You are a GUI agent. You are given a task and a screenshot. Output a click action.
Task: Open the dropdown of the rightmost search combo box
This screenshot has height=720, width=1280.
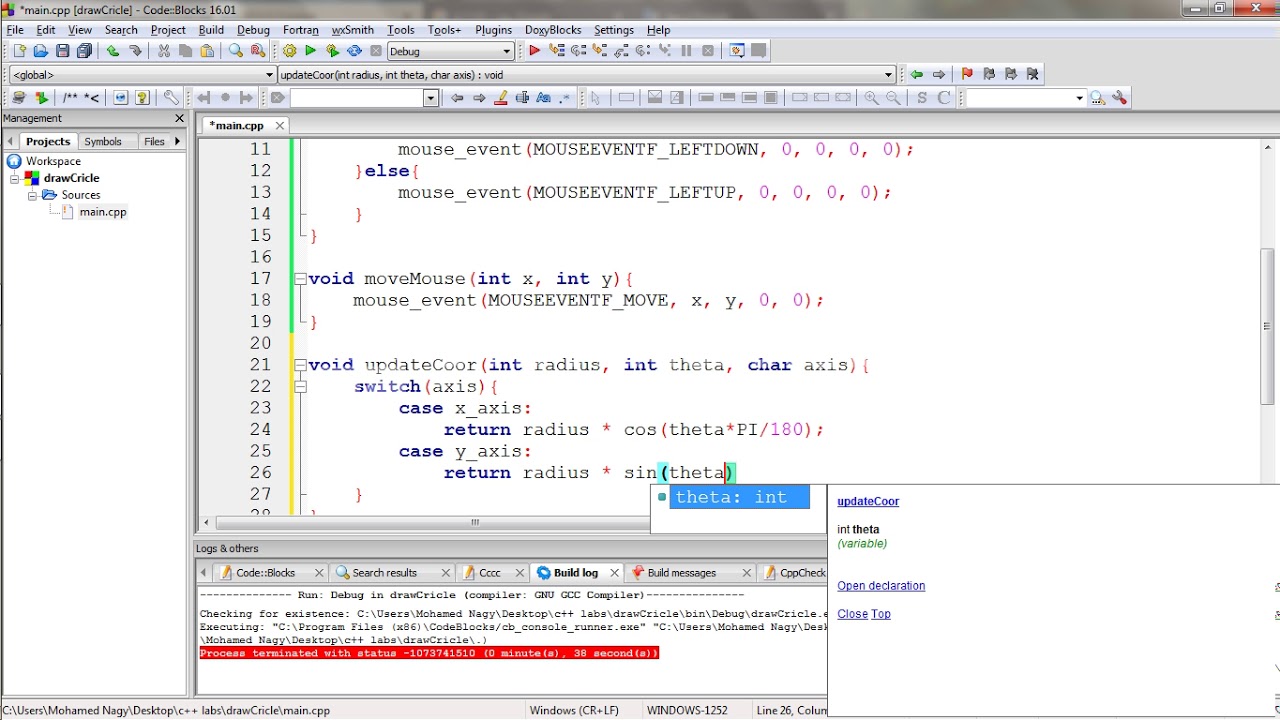coord(1080,98)
